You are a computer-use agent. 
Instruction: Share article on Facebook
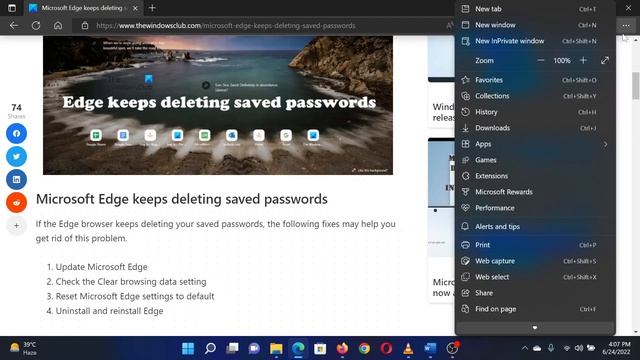[16, 133]
